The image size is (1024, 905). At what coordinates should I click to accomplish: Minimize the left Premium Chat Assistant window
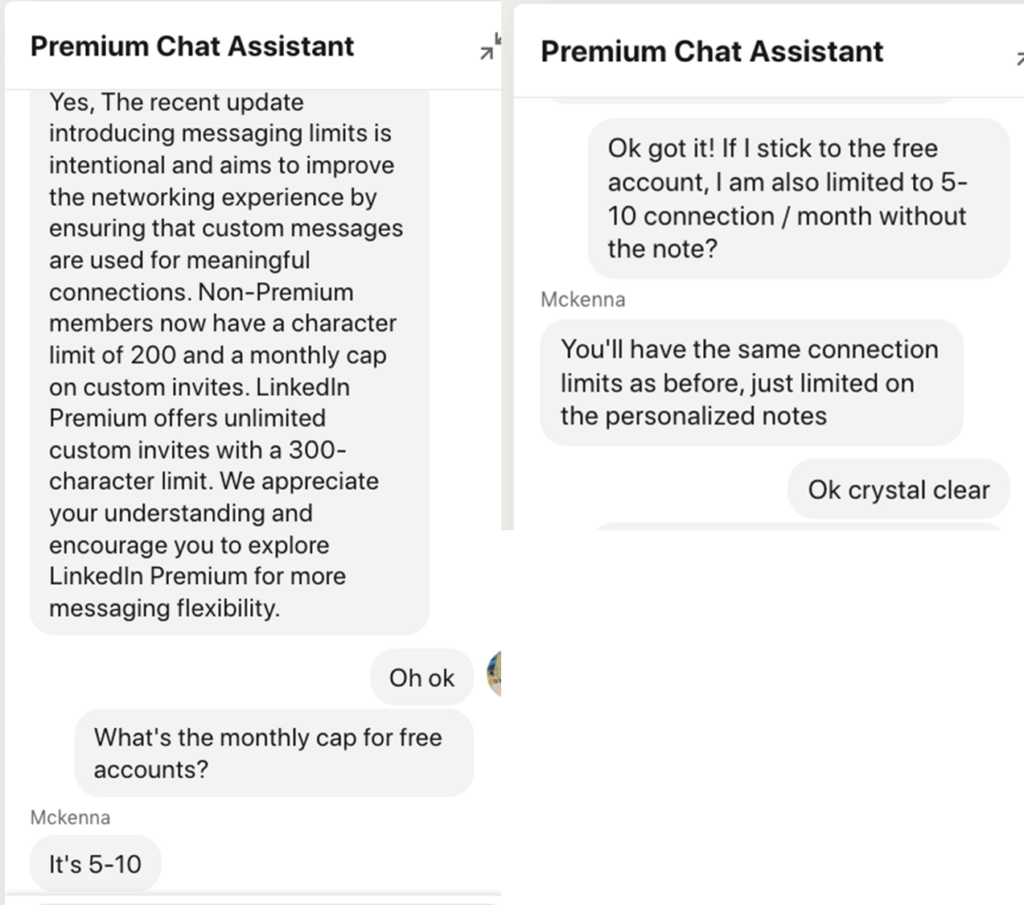(489, 49)
